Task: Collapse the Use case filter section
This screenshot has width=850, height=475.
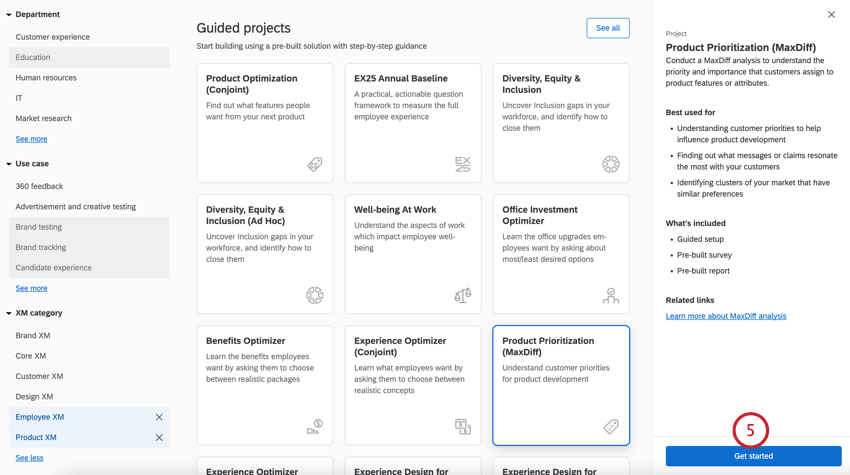Action: coord(9,164)
